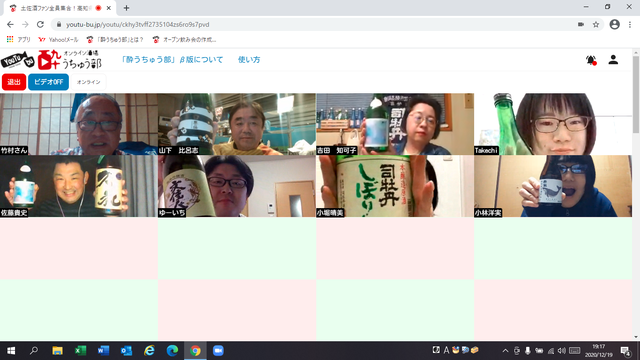The height and width of the screenshot is (360, 640).
Task: Open the Windows Start menu
Action: pos(11,351)
